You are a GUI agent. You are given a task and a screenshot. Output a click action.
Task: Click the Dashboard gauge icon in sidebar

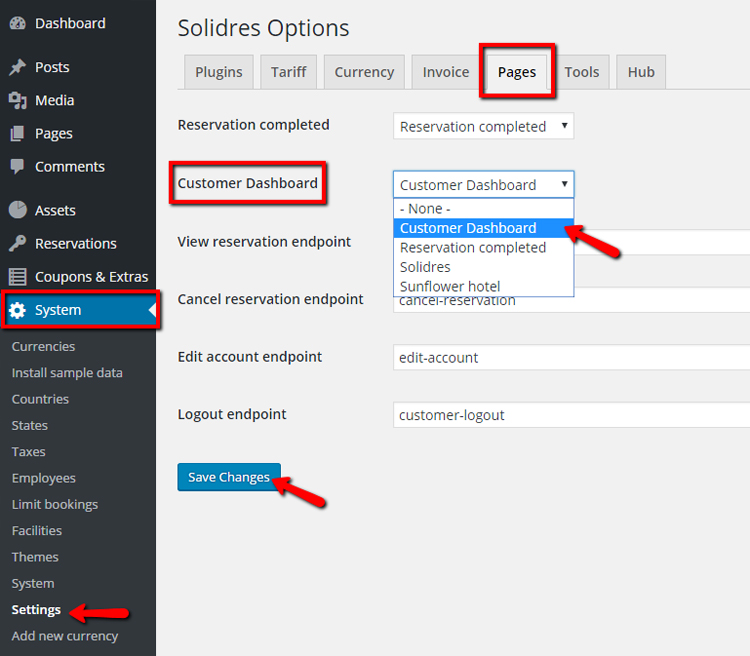tap(18, 24)
